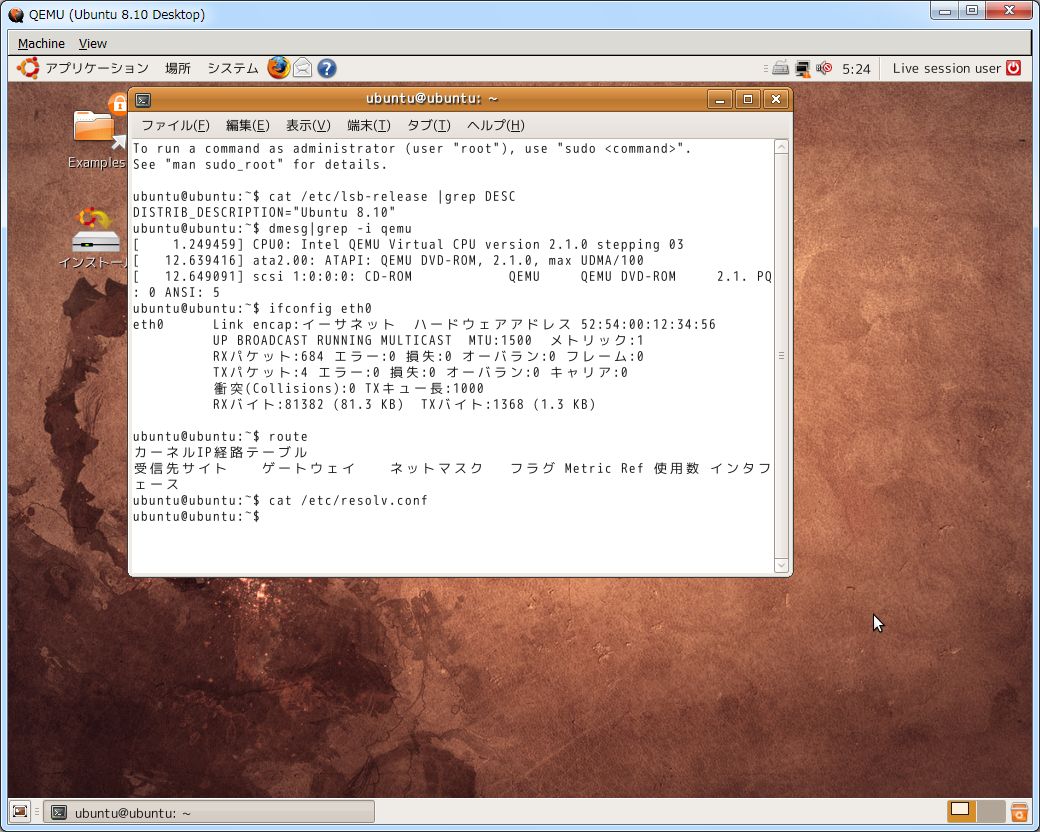Click the "route" command line
1040x832 pixels.
click(x=220, y=437)
